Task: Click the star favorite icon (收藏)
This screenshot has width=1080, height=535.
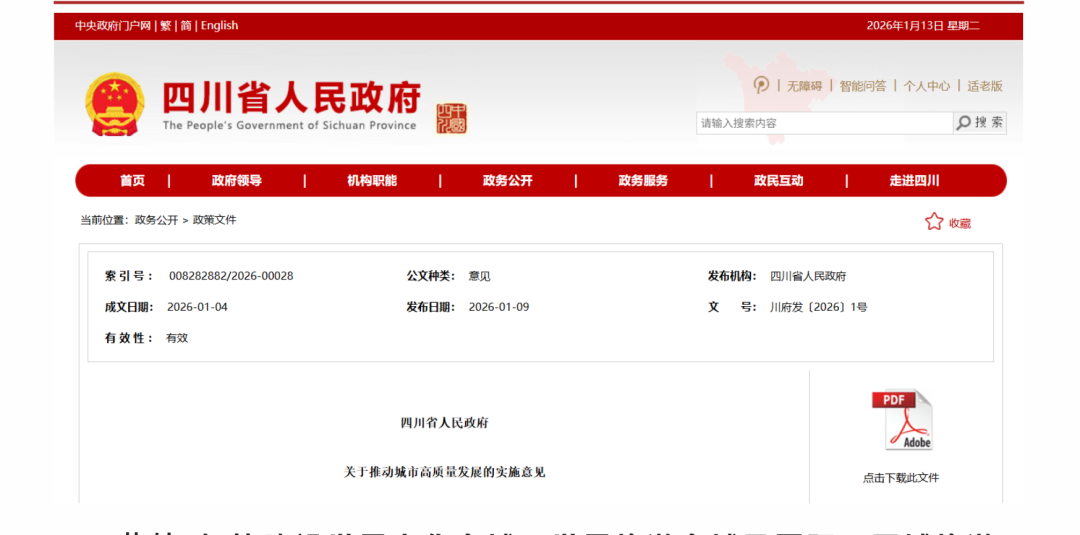Action: [934, 222]
